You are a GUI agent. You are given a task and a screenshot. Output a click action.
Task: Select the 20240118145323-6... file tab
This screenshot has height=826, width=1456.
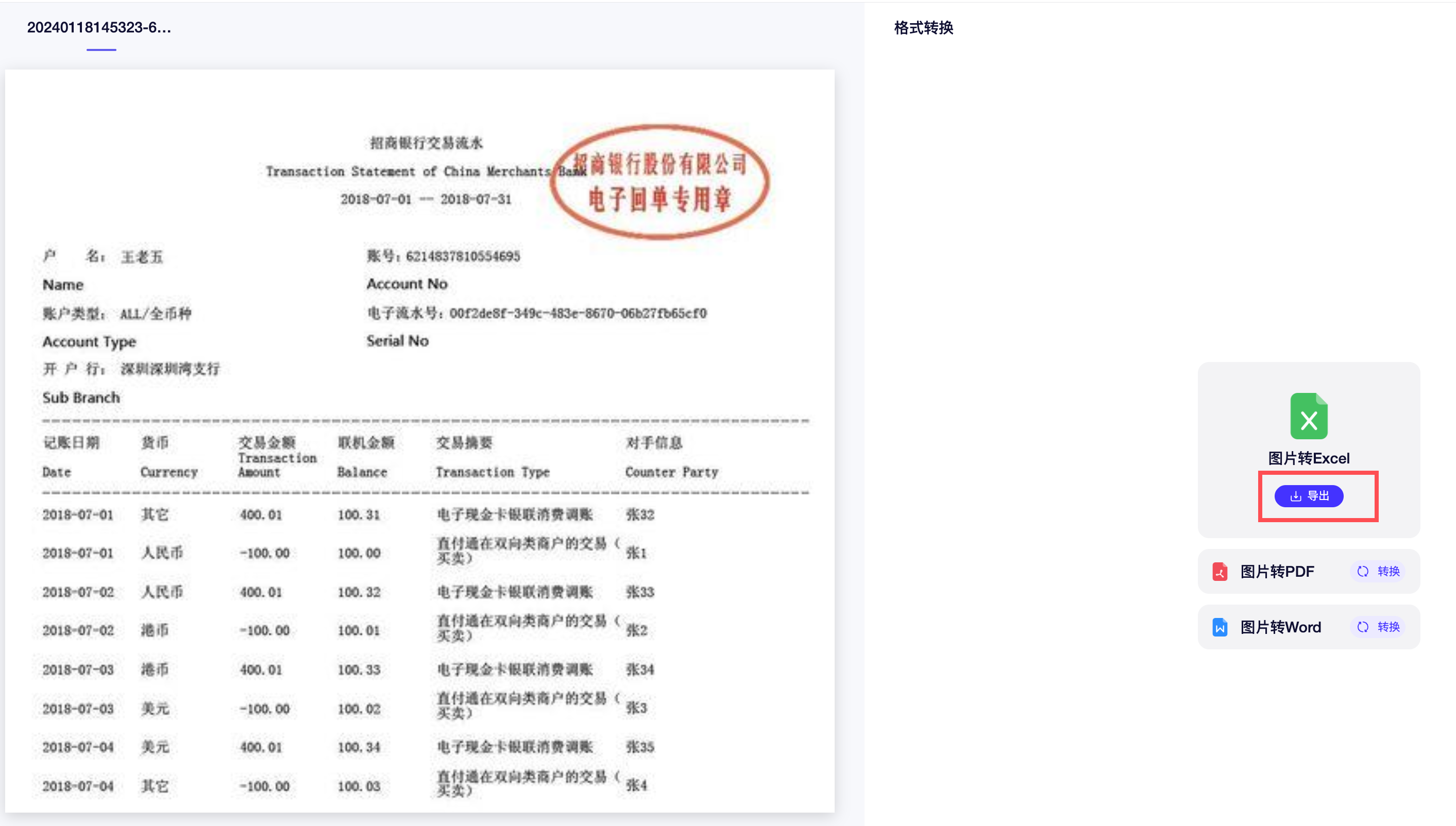tap(99, 27)
